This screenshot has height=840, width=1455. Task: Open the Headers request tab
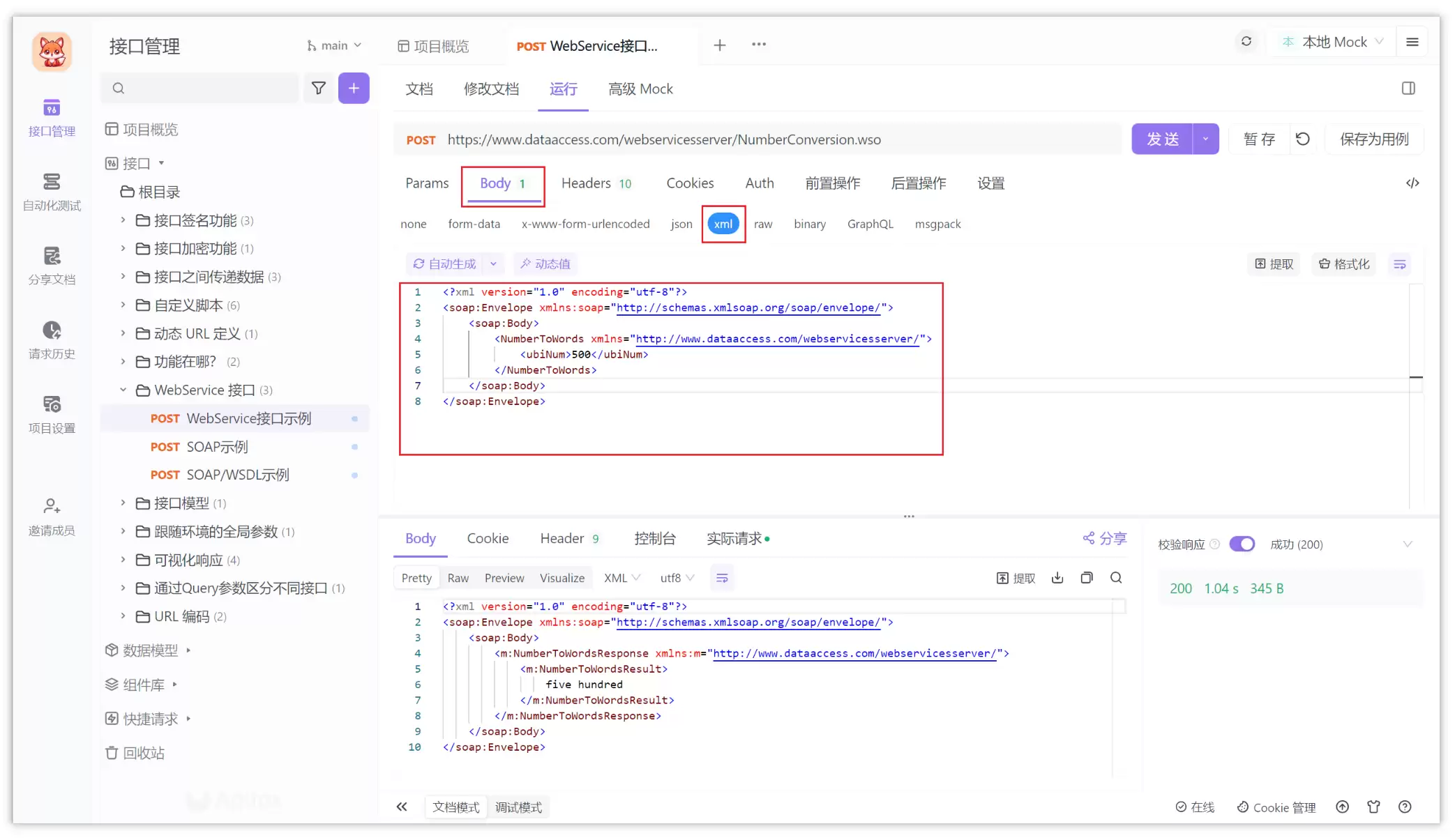[596, 183]
